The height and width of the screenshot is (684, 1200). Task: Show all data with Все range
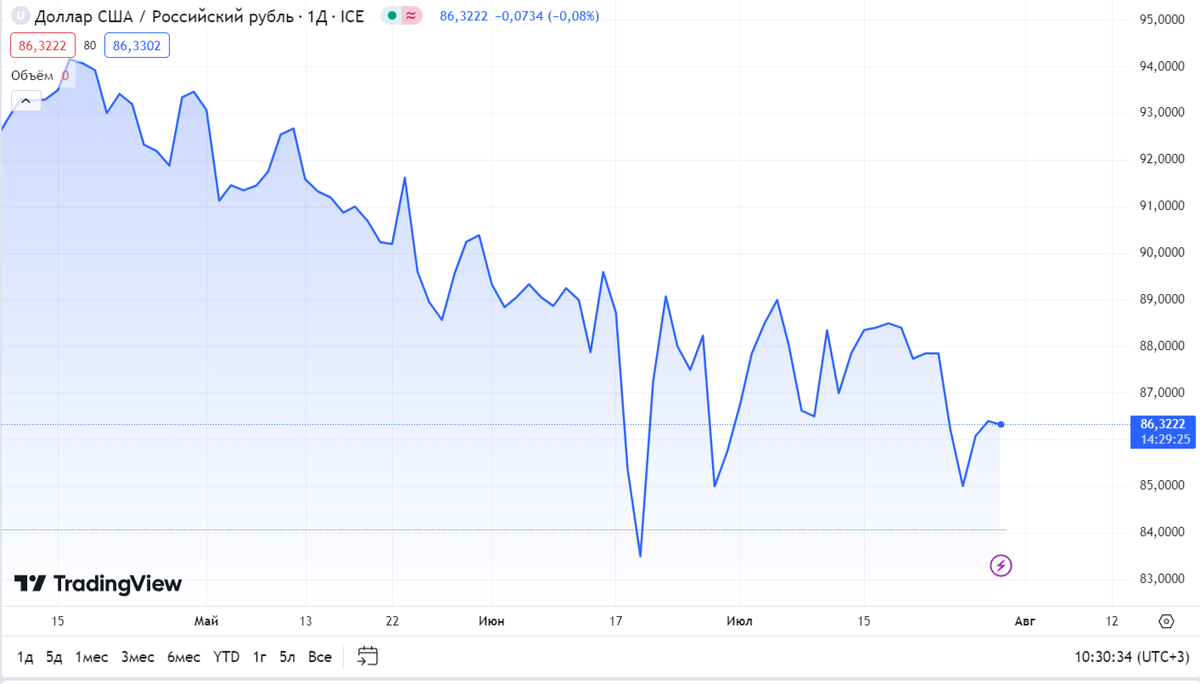[320, 657]
